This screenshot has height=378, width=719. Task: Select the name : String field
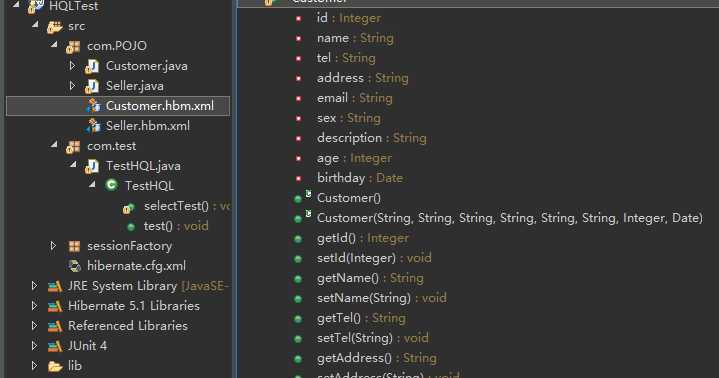click(x=355, y=38)
